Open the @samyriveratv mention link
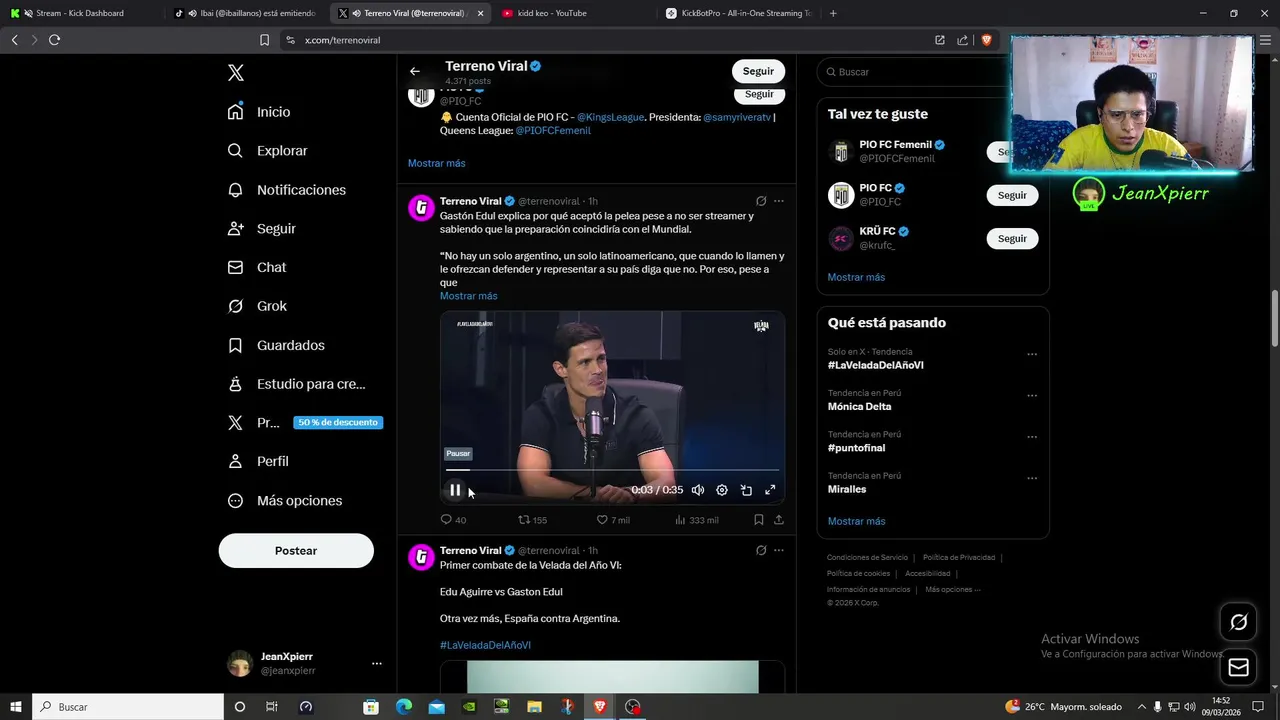The image size is (1280, 720). (x=737, y=117)
